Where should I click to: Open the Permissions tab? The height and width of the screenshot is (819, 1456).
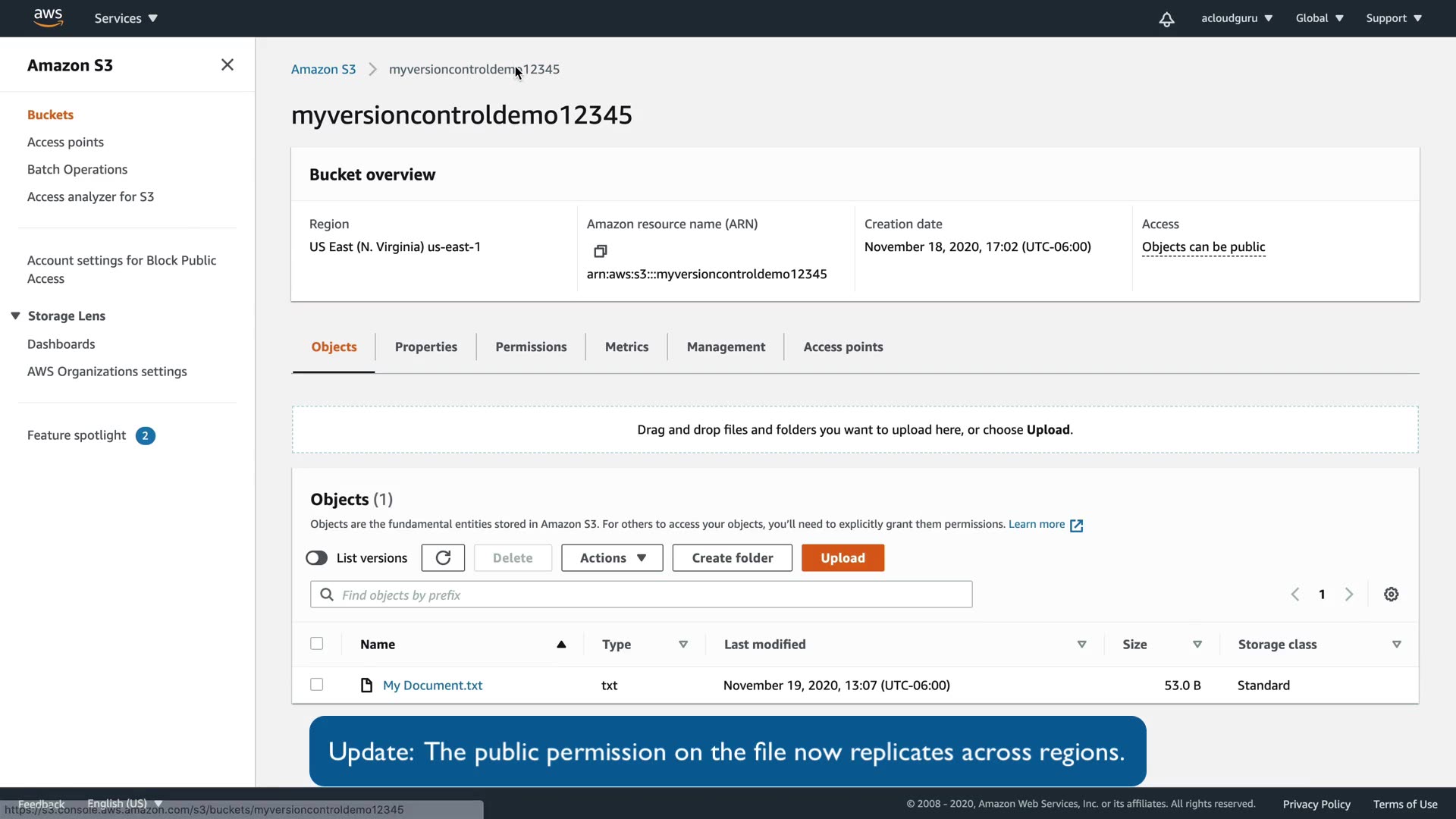click(531, 347)
